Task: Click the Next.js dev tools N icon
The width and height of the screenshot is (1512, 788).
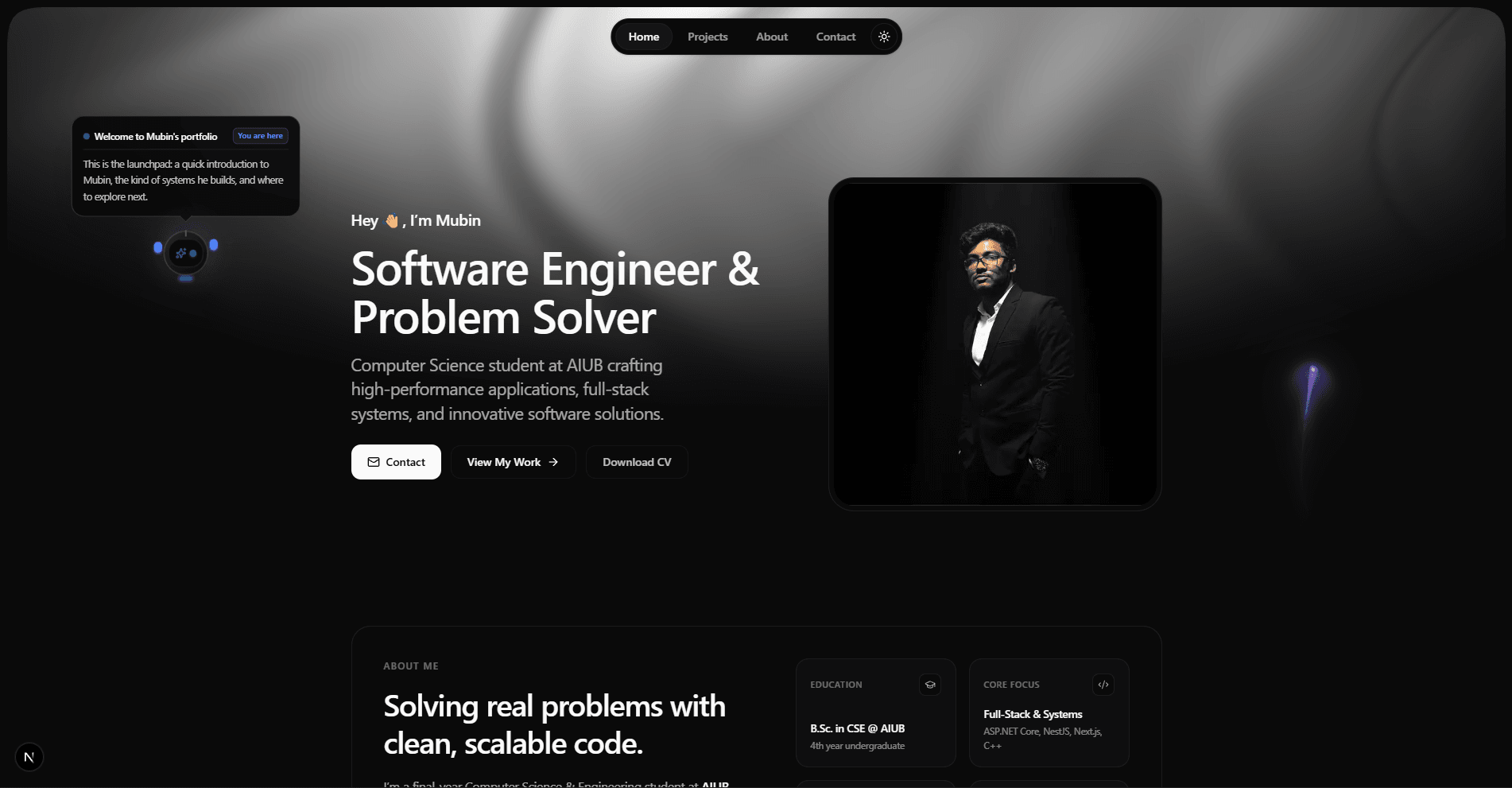Action: tap(29, 757)
